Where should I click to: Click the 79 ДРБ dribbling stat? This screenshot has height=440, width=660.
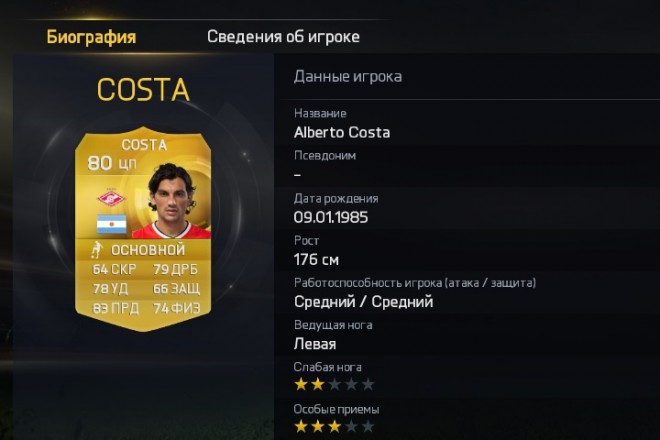pos(176,269)
